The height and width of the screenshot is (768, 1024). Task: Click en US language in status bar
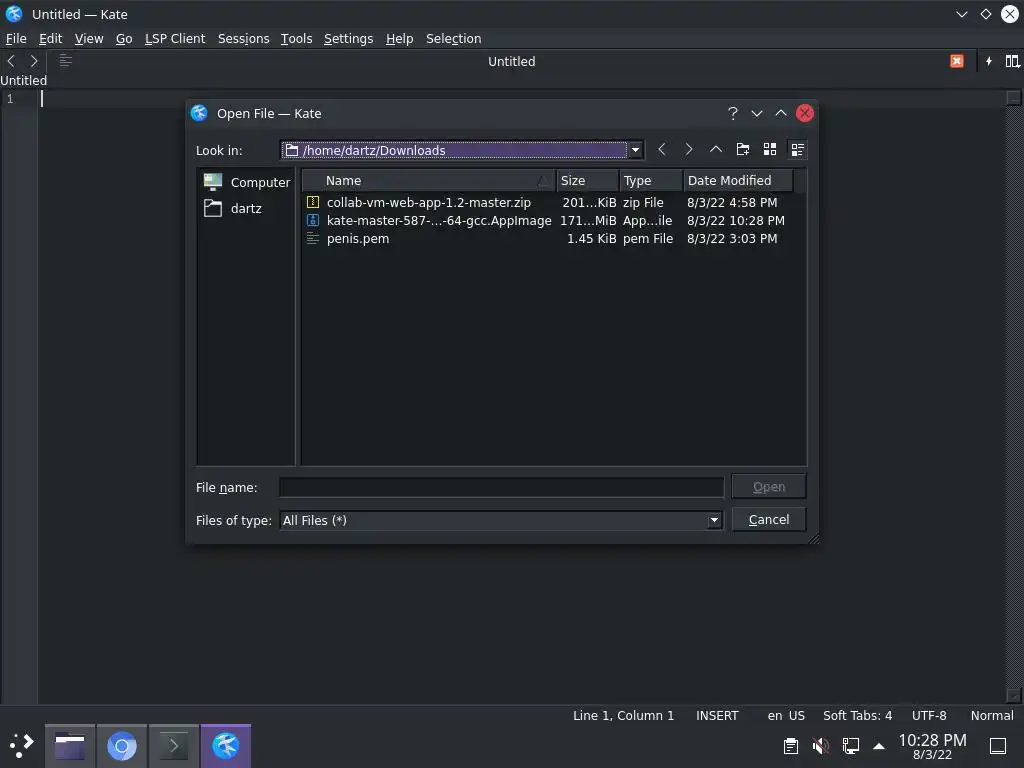(786, 715)
